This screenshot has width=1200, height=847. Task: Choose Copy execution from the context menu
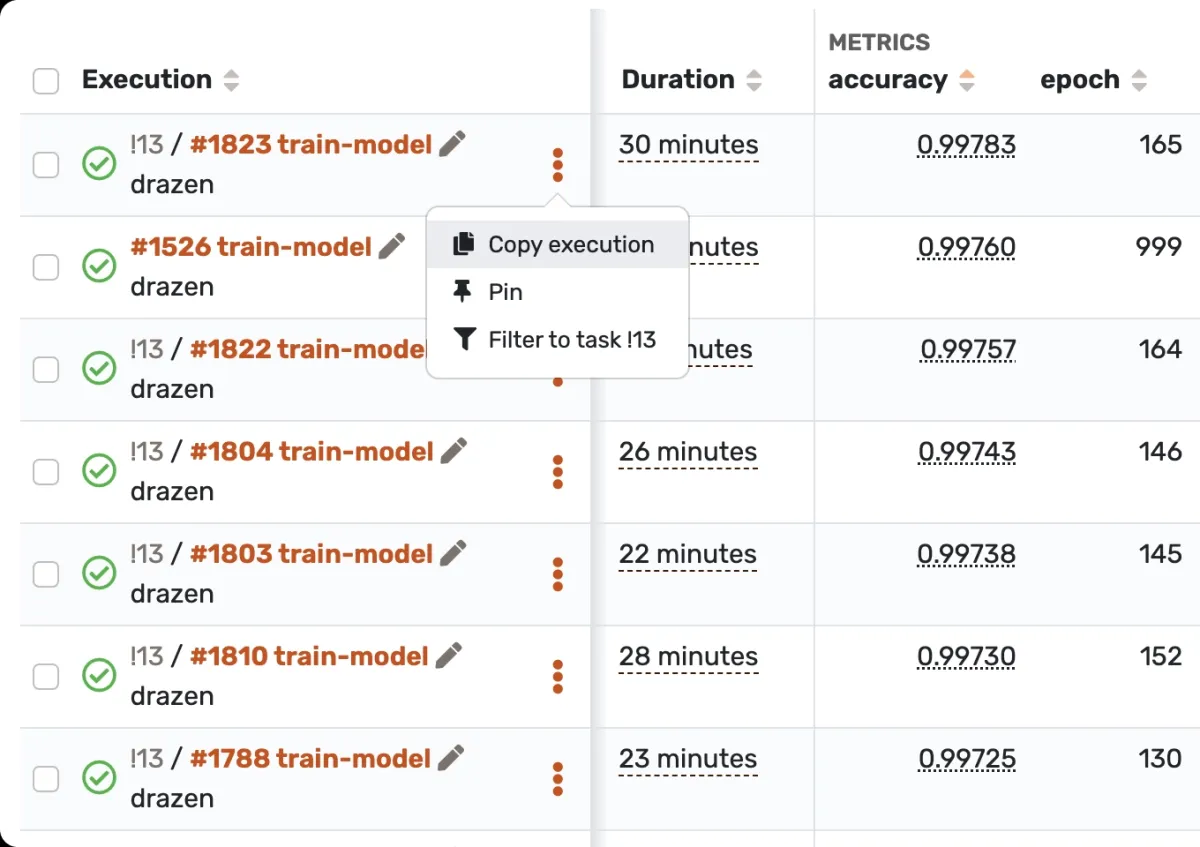pos(570,245)
